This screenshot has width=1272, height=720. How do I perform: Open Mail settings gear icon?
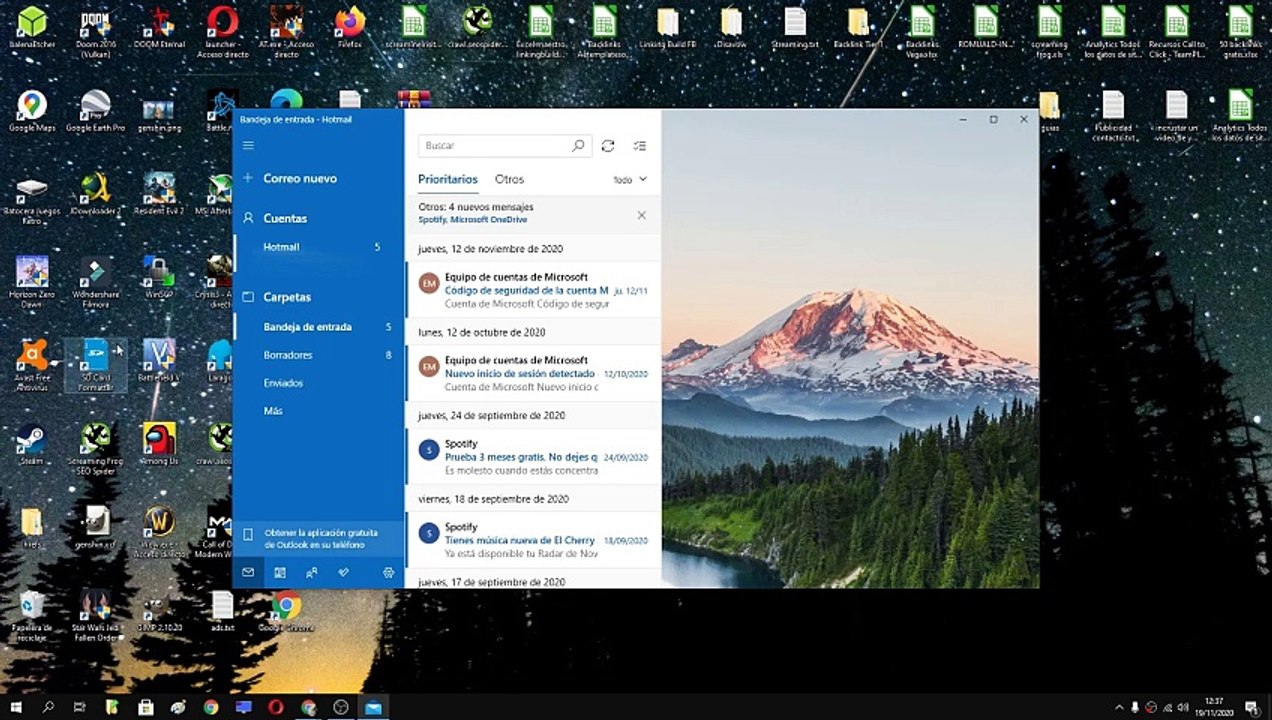pyautogui.click(x=389, y=572)
